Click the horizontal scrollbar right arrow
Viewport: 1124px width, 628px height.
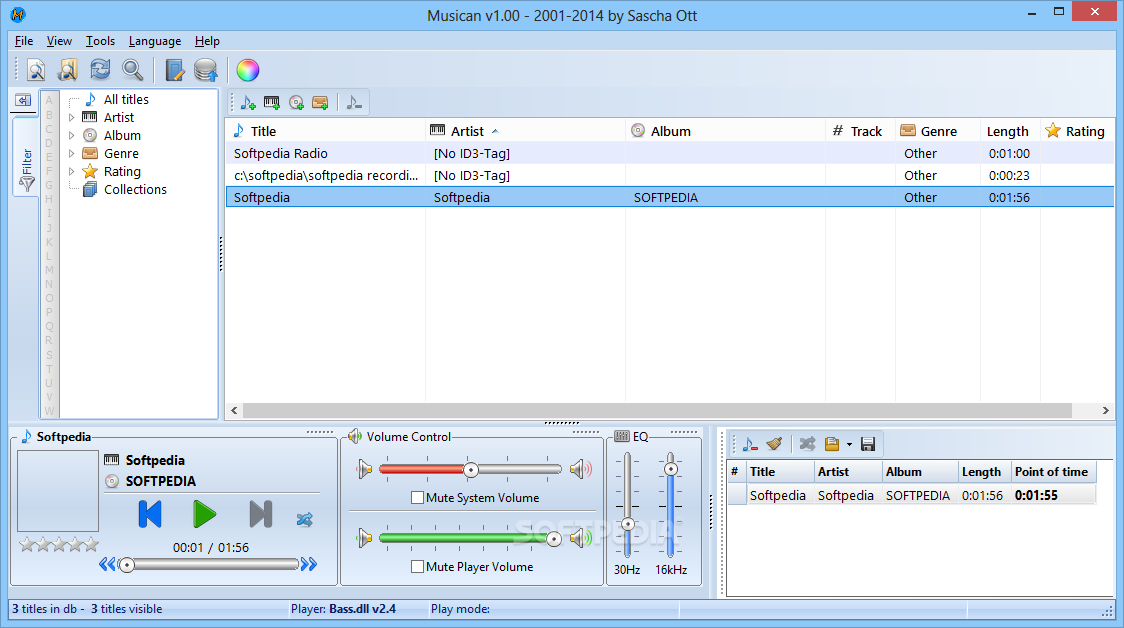pyautogui.click(x=1105, y=410)
